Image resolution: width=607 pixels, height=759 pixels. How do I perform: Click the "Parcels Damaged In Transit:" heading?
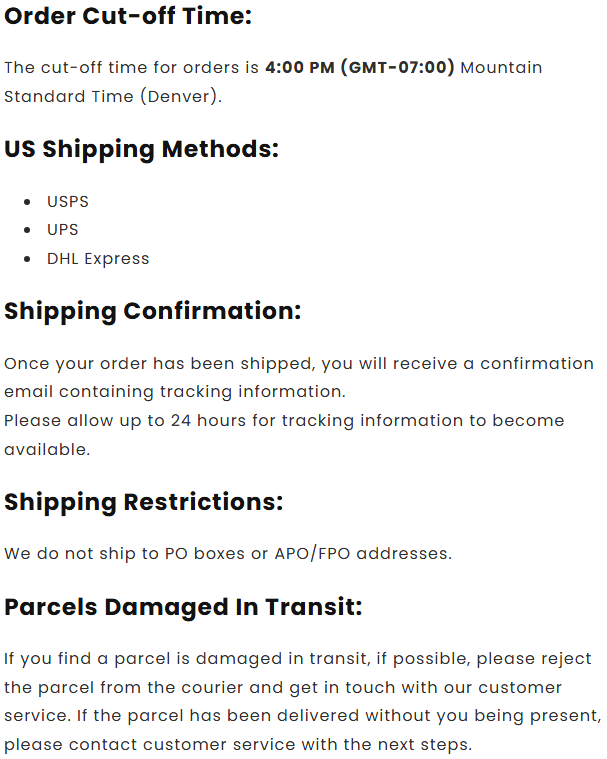[183, 607]
